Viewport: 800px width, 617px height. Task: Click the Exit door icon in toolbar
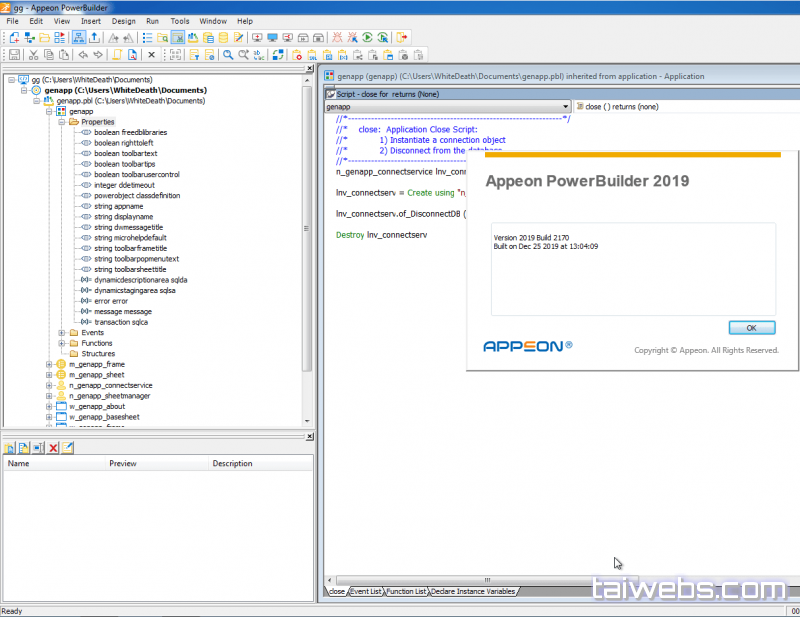point(403,38)
